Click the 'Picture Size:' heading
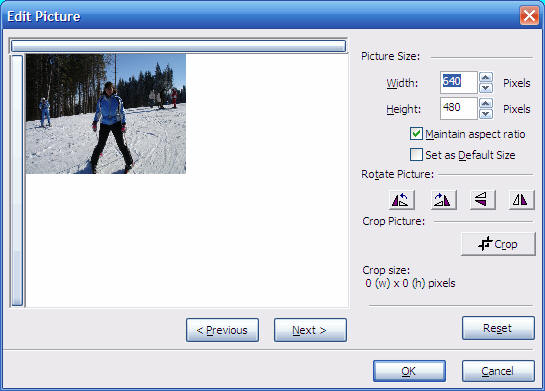This screenshot has width=545, height=391. coord(390,56)
